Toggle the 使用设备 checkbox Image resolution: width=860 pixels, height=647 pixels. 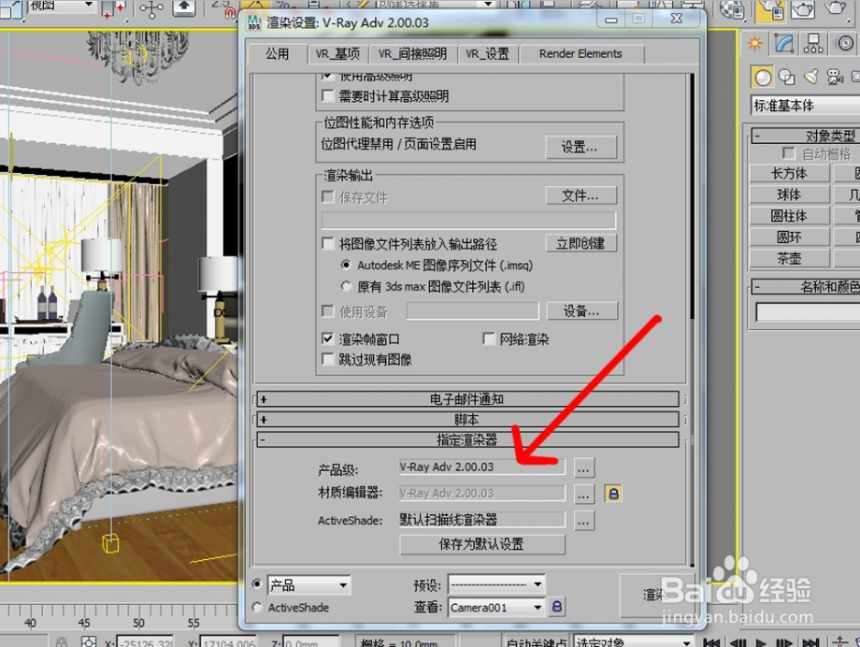[328, 311]
